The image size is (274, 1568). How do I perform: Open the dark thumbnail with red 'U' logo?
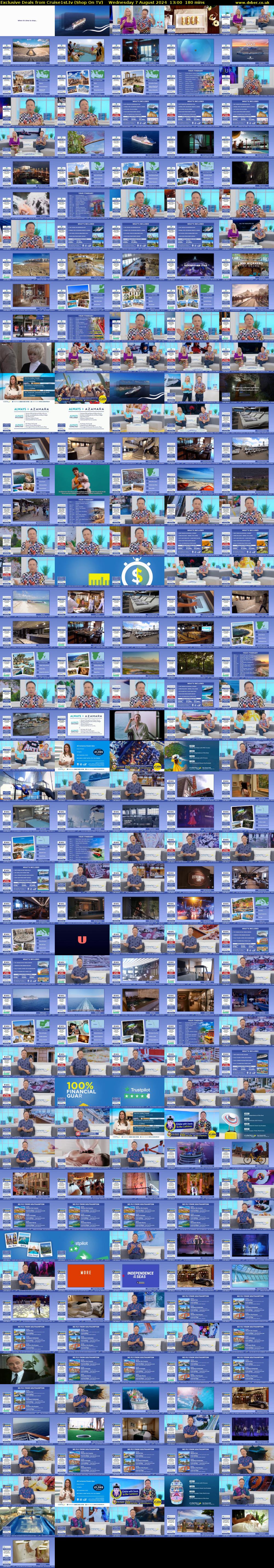tap(82, 939)
